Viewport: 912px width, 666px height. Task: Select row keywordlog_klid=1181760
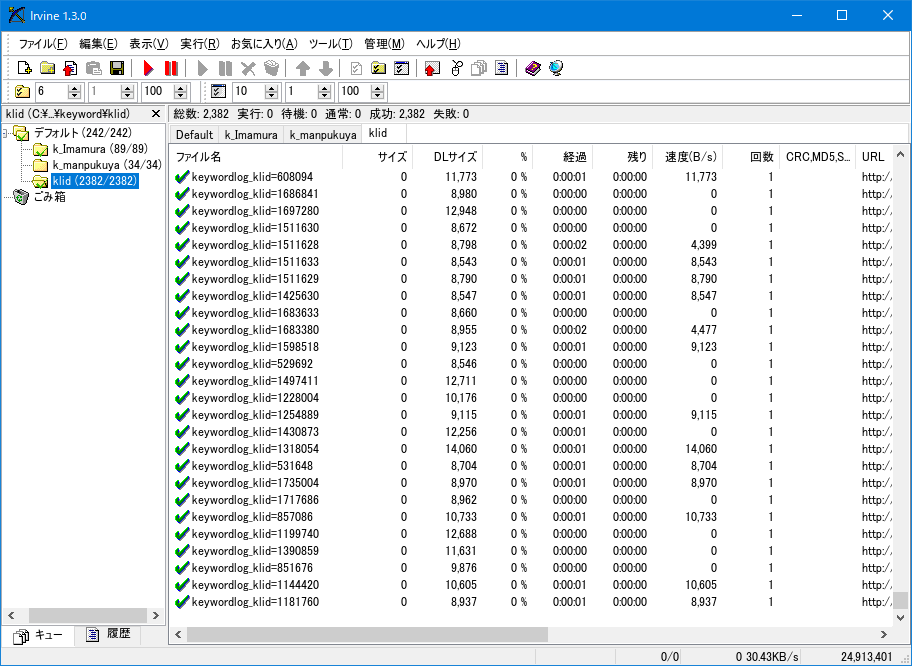coord(532,602)
